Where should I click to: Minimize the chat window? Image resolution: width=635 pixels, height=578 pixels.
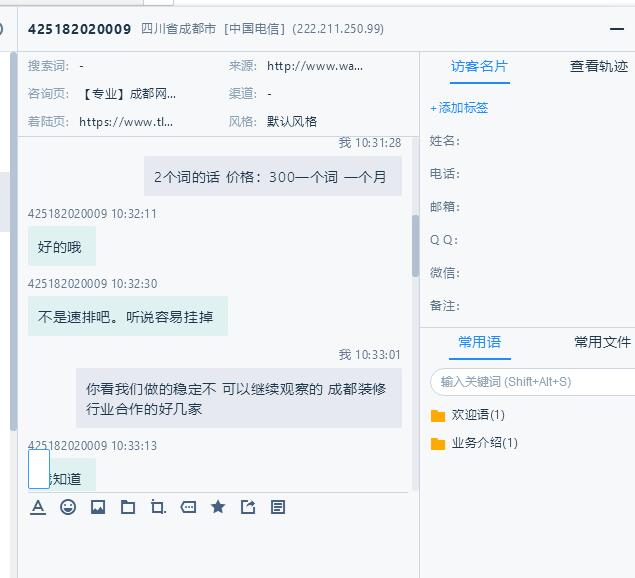point(616,29)
